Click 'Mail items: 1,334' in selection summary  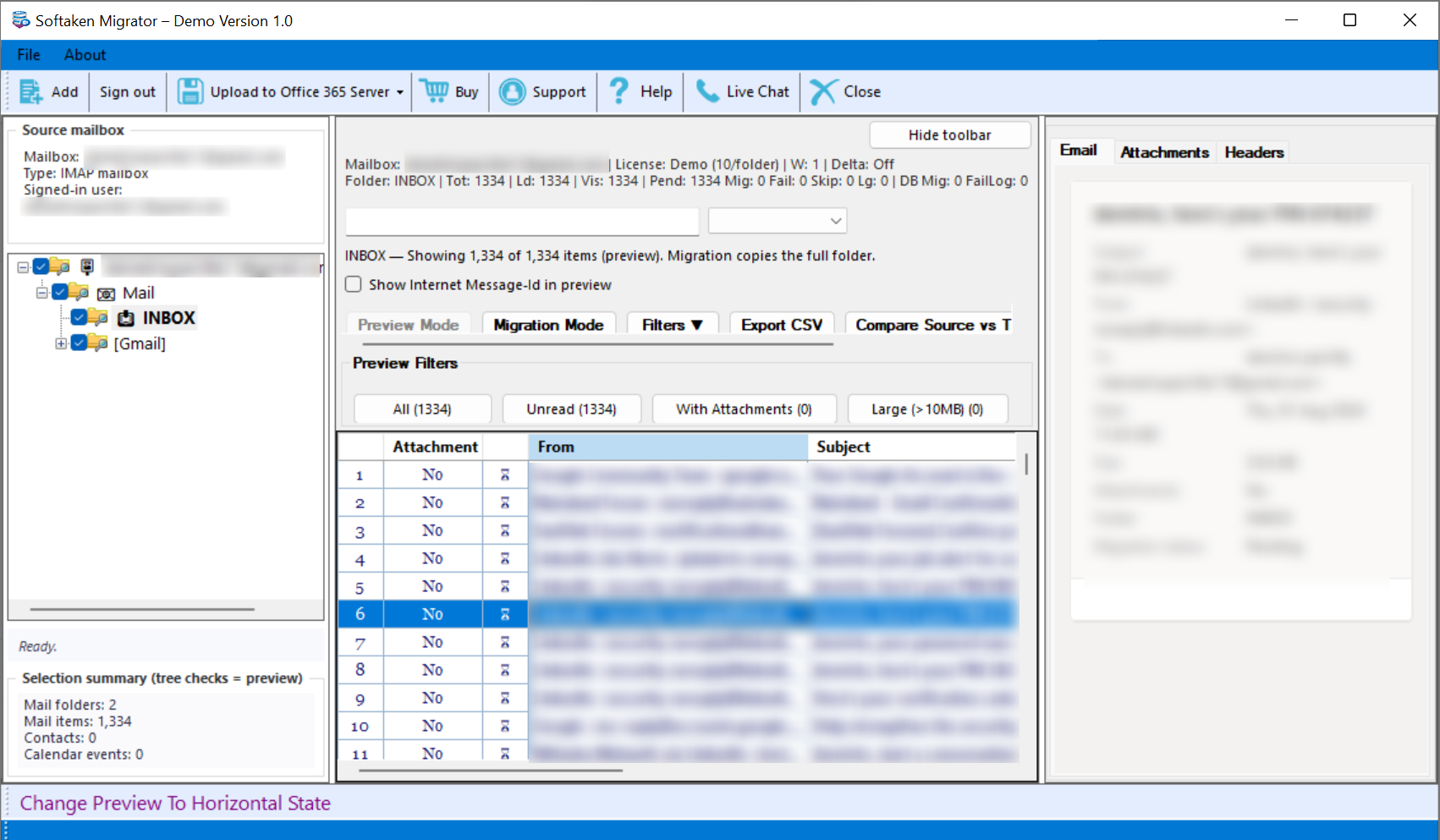click(78, 722)
